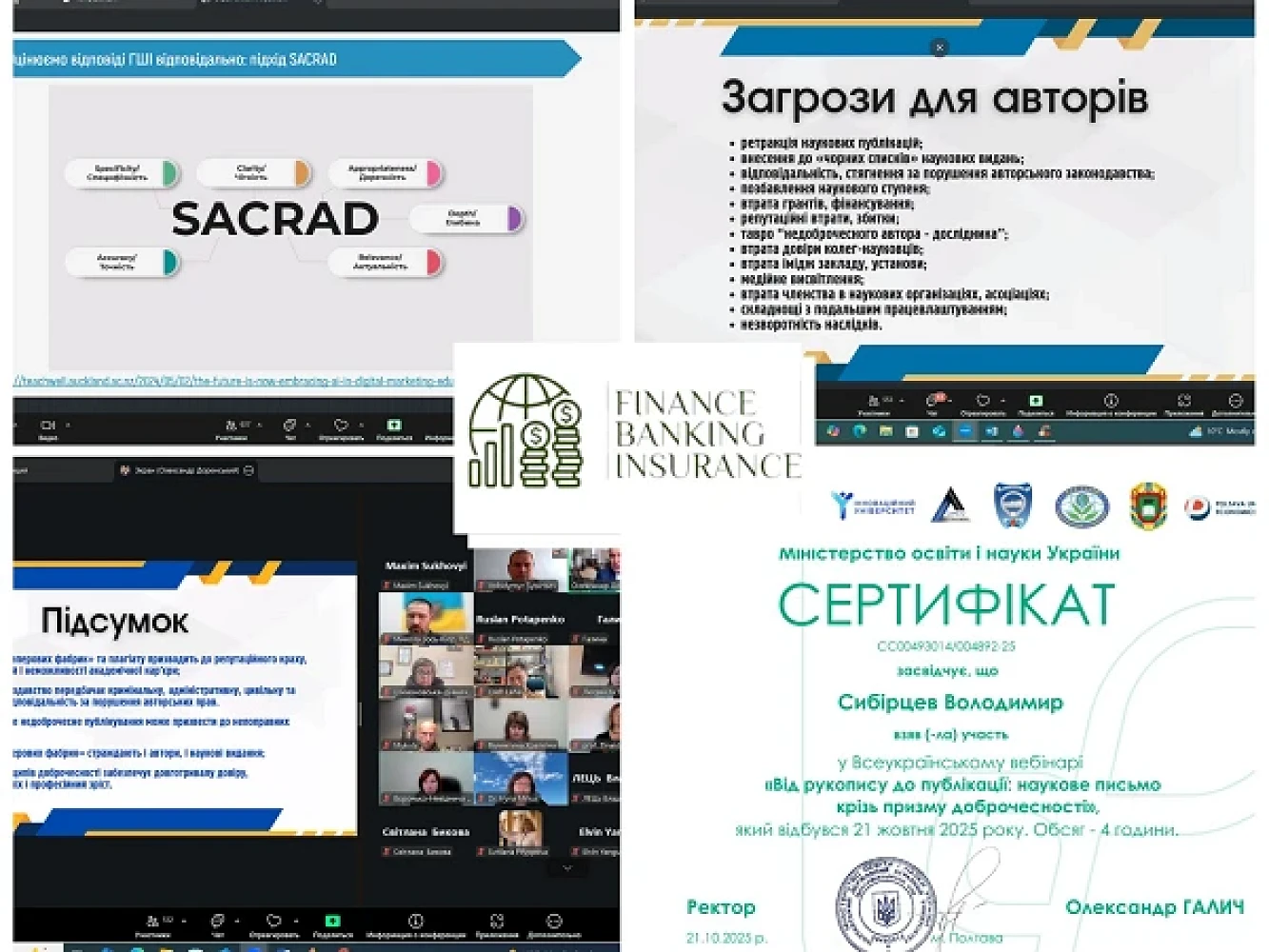Open Microsoft Edge in the Windows taskbar
Image resolution: width=1269 pixels, height=952 pixels.
(860, 431)
